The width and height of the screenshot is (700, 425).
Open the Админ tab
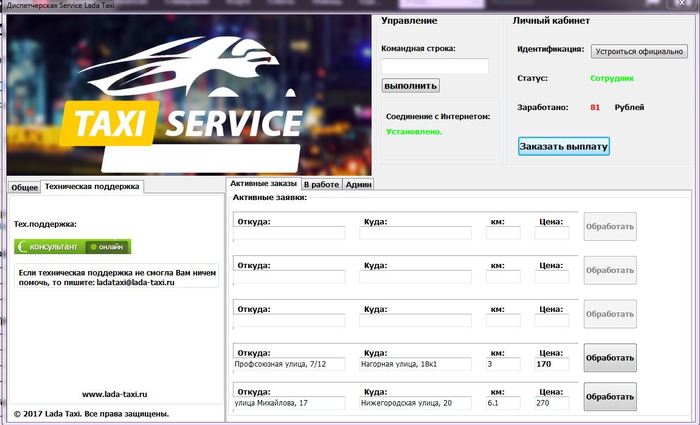click(358, 184)
